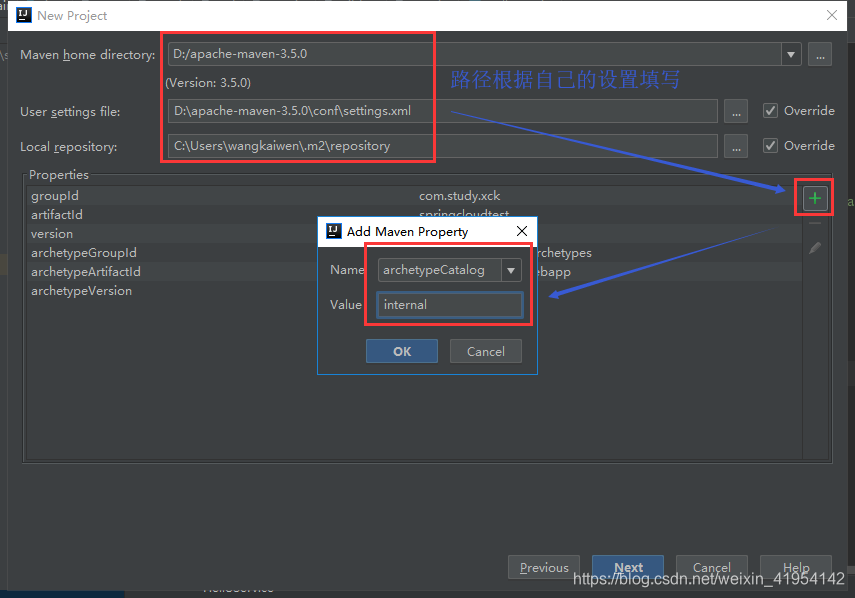This screenshot has height=598, width=855.
Task: Toggle Override for Local repository
Action: click(770, 146)
